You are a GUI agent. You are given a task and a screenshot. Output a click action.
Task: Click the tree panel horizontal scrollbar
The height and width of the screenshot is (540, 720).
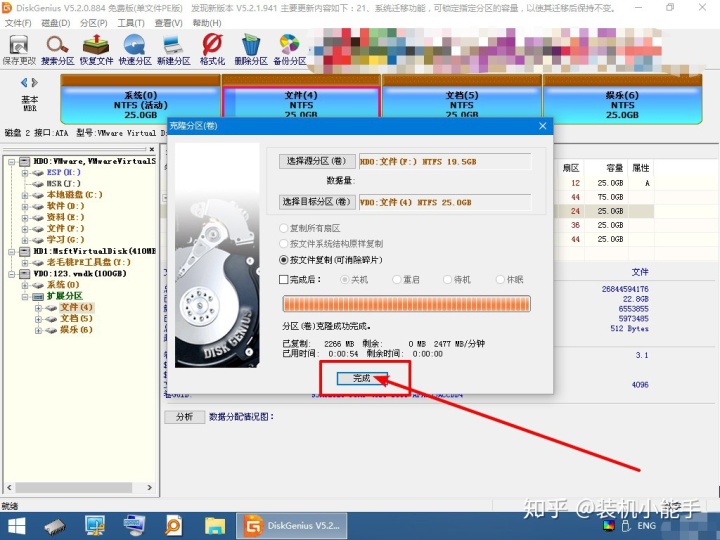(x=73, y=487)
